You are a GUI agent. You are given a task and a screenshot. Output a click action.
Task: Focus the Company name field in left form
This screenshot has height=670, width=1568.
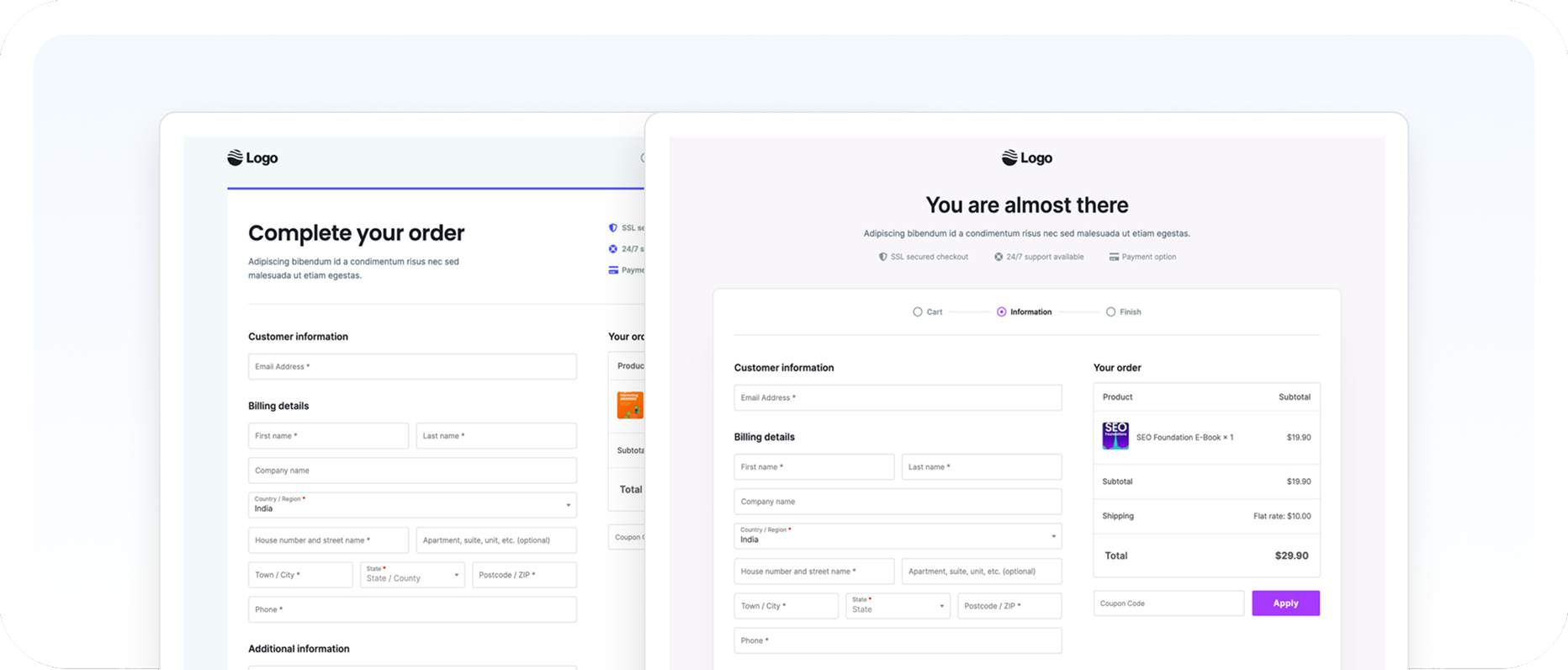(412, 471)
